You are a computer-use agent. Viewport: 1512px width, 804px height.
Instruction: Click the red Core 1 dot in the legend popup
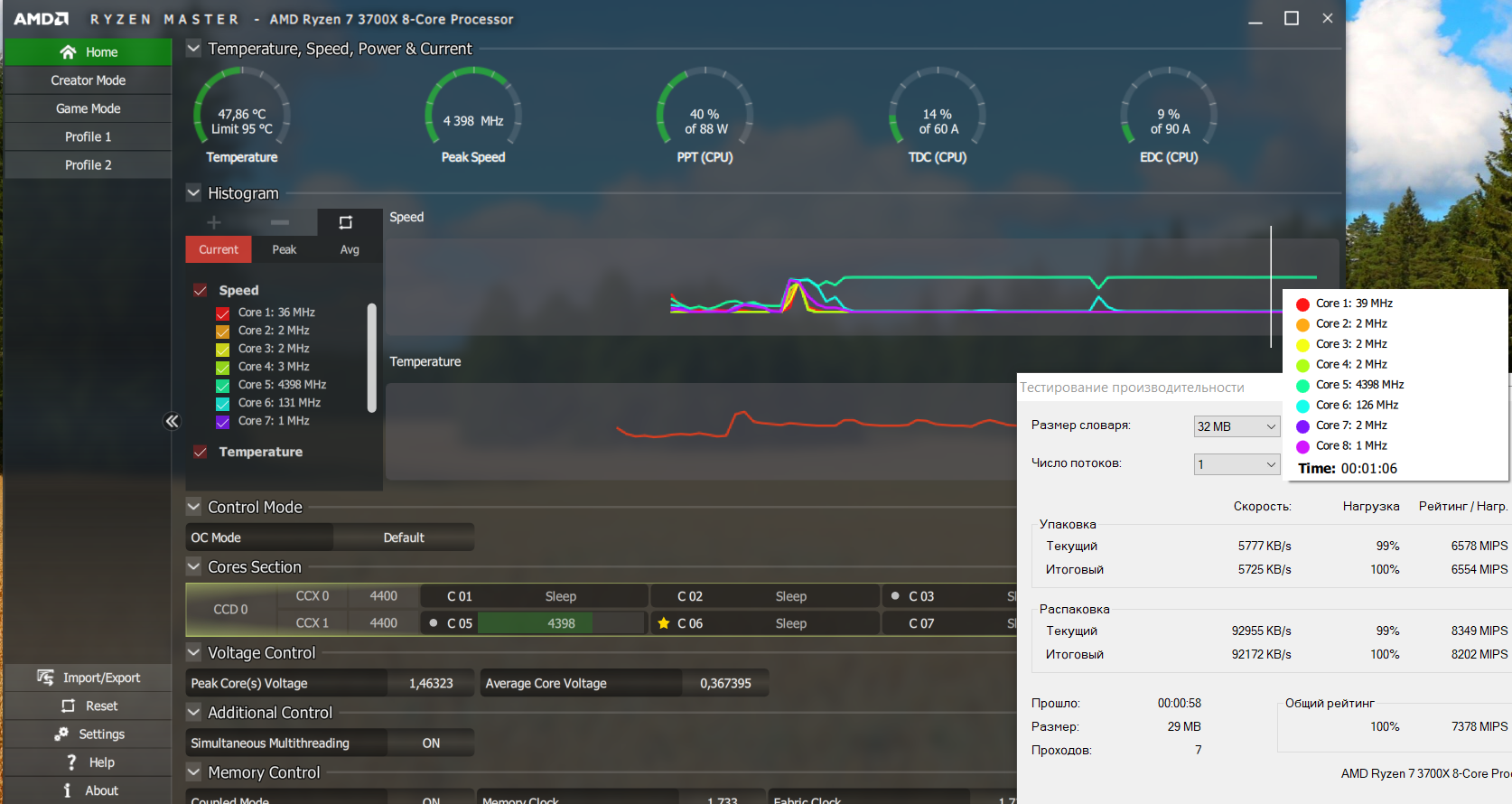(1302, 304)
